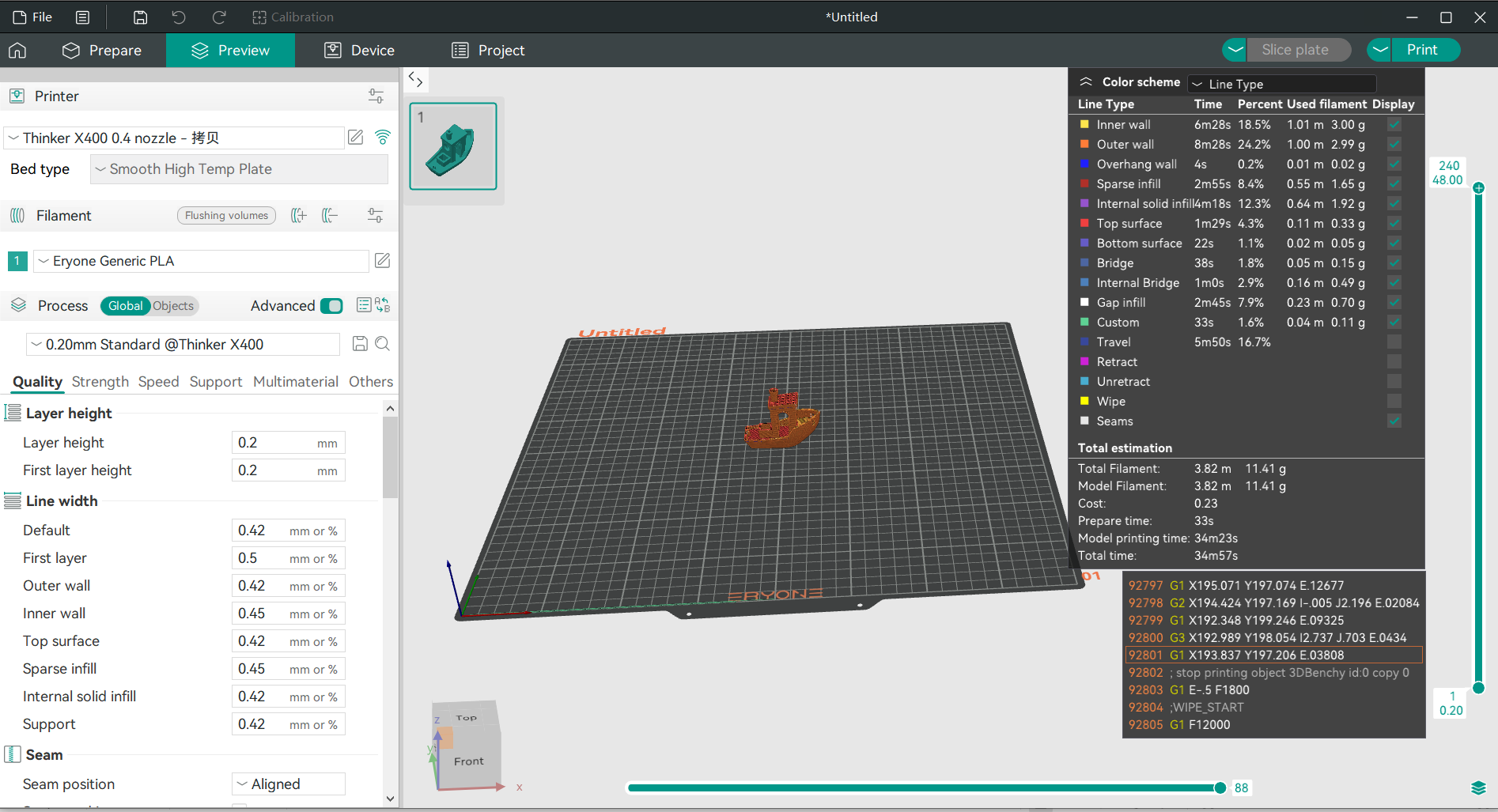Viewport: 1498px width, 812px height.
Task: Enable display of Retract points
Action: [1394, 361]
